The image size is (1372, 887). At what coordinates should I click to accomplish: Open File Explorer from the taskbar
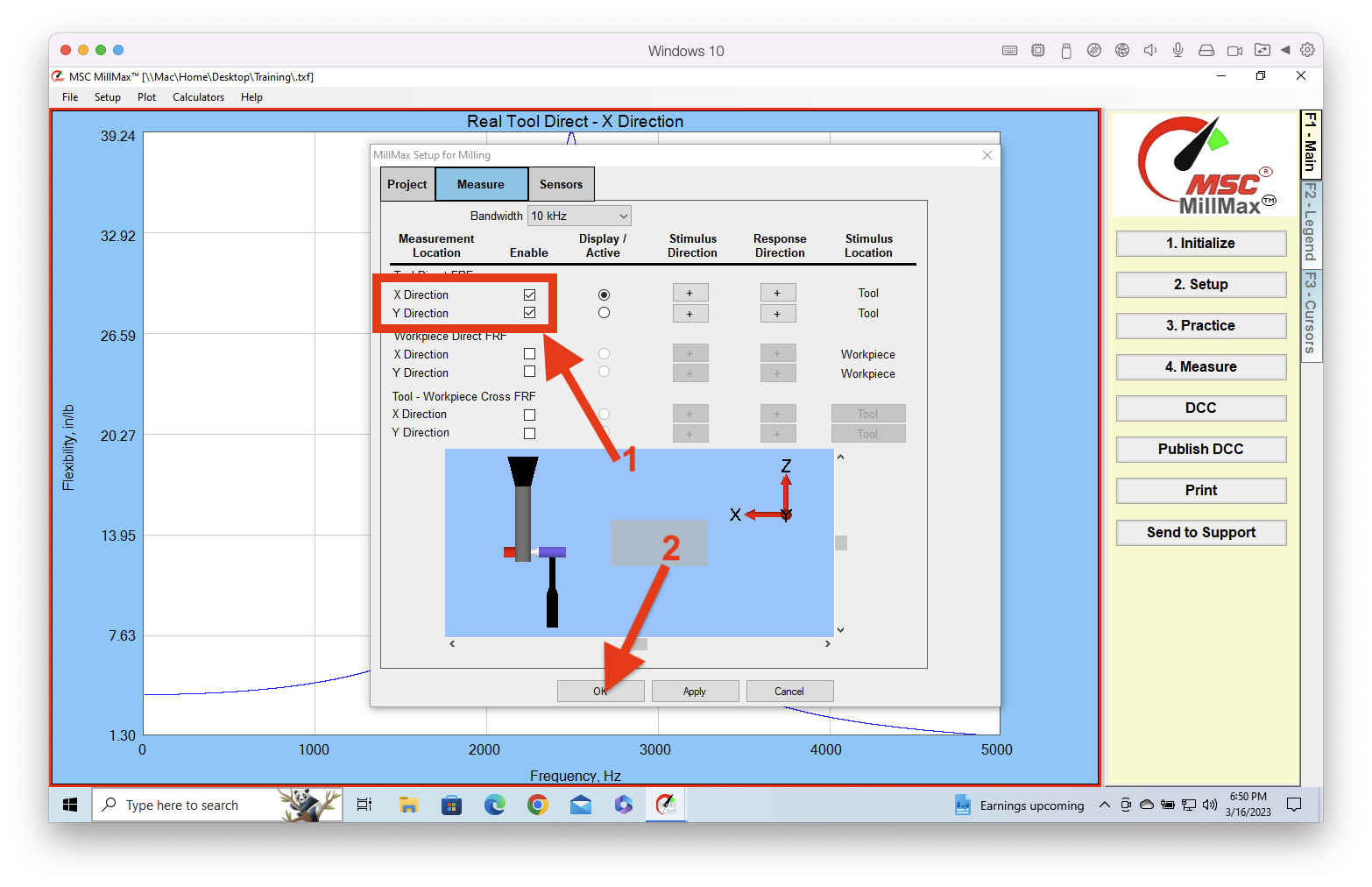coord(408,805)
